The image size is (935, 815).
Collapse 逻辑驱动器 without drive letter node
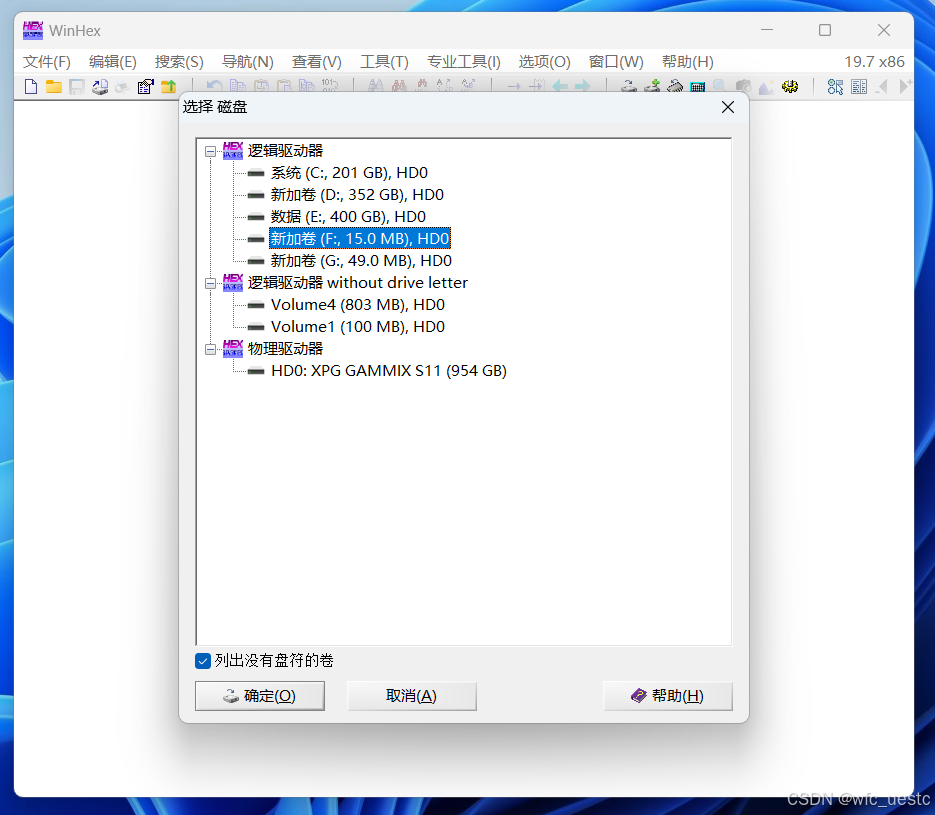click(x=210, y=284)
